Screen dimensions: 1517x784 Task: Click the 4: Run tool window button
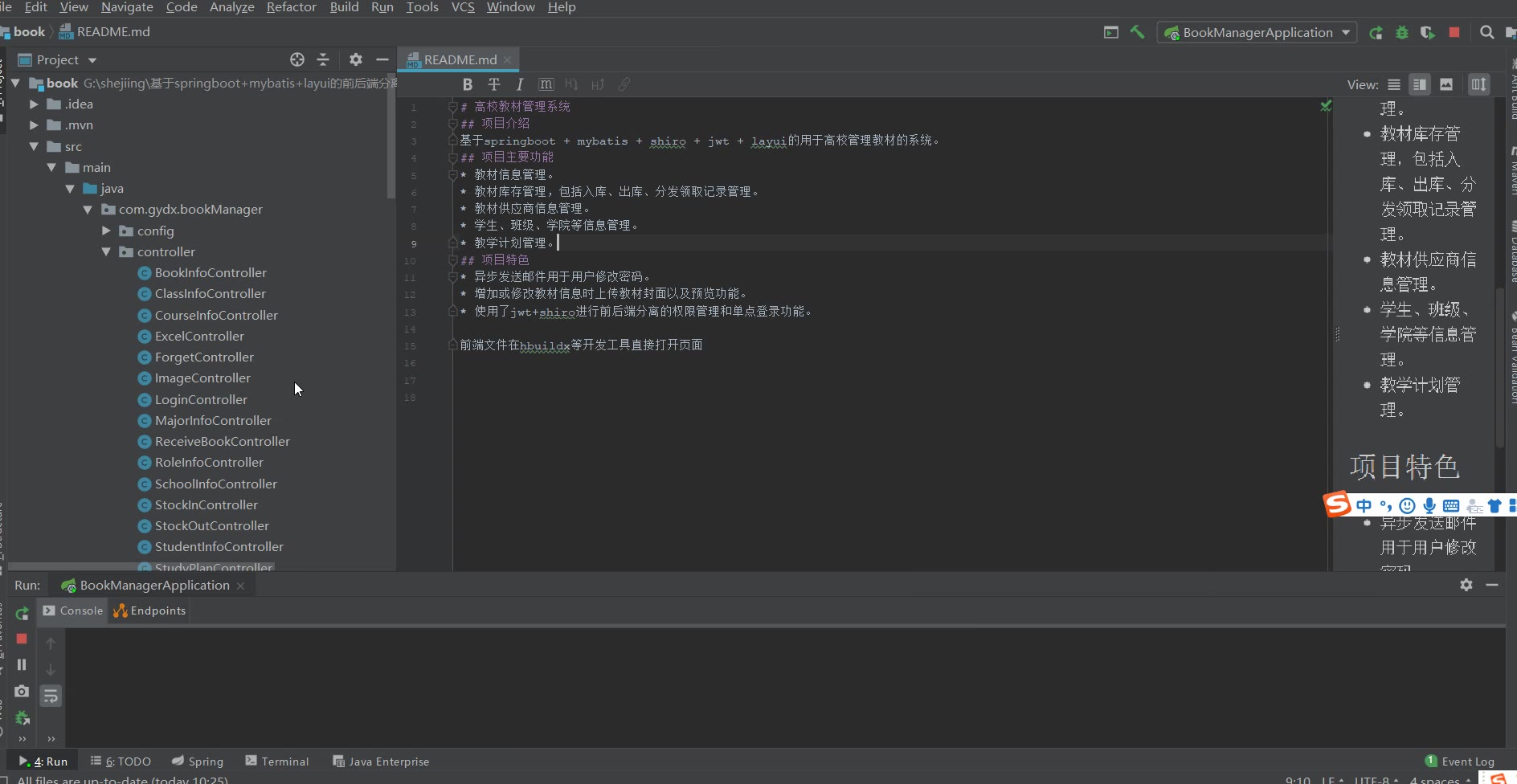[x=43, y=762]
